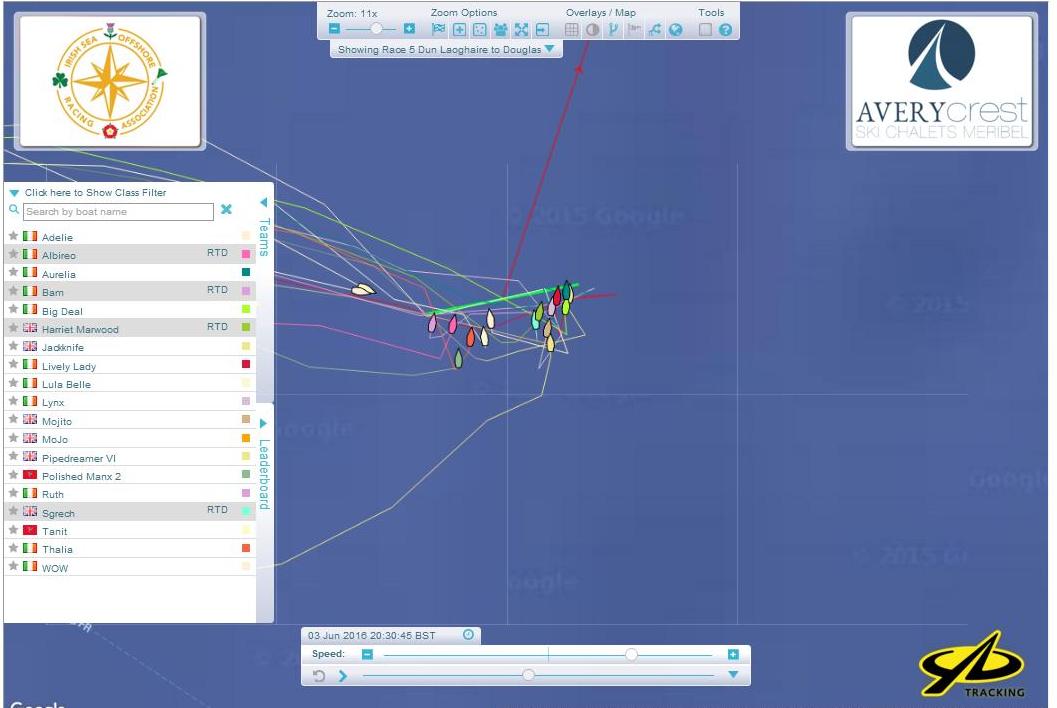Image resolution: width=1057 pixels, height=708 pixels.
Task: Star the boat Mojito
Action: (13, 419)
